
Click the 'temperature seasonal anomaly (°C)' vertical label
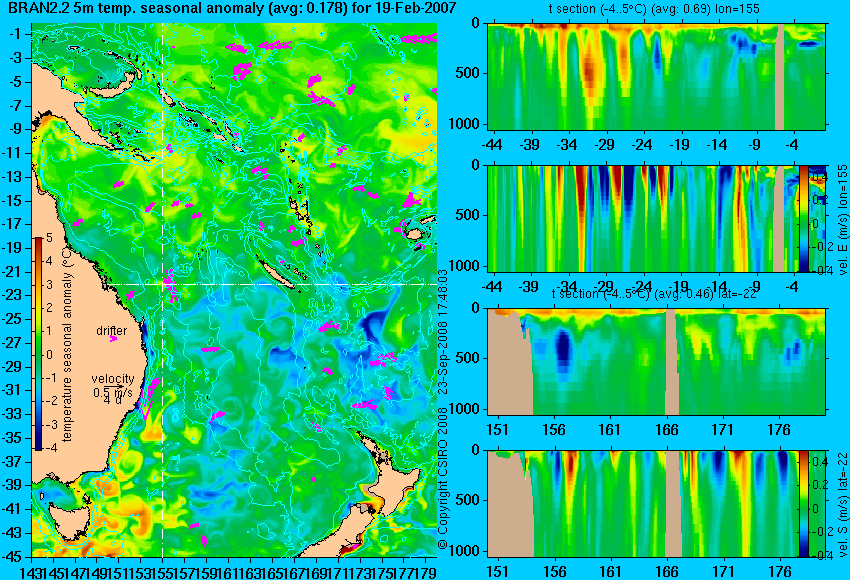pyautogui.click(x=67, y=345)
